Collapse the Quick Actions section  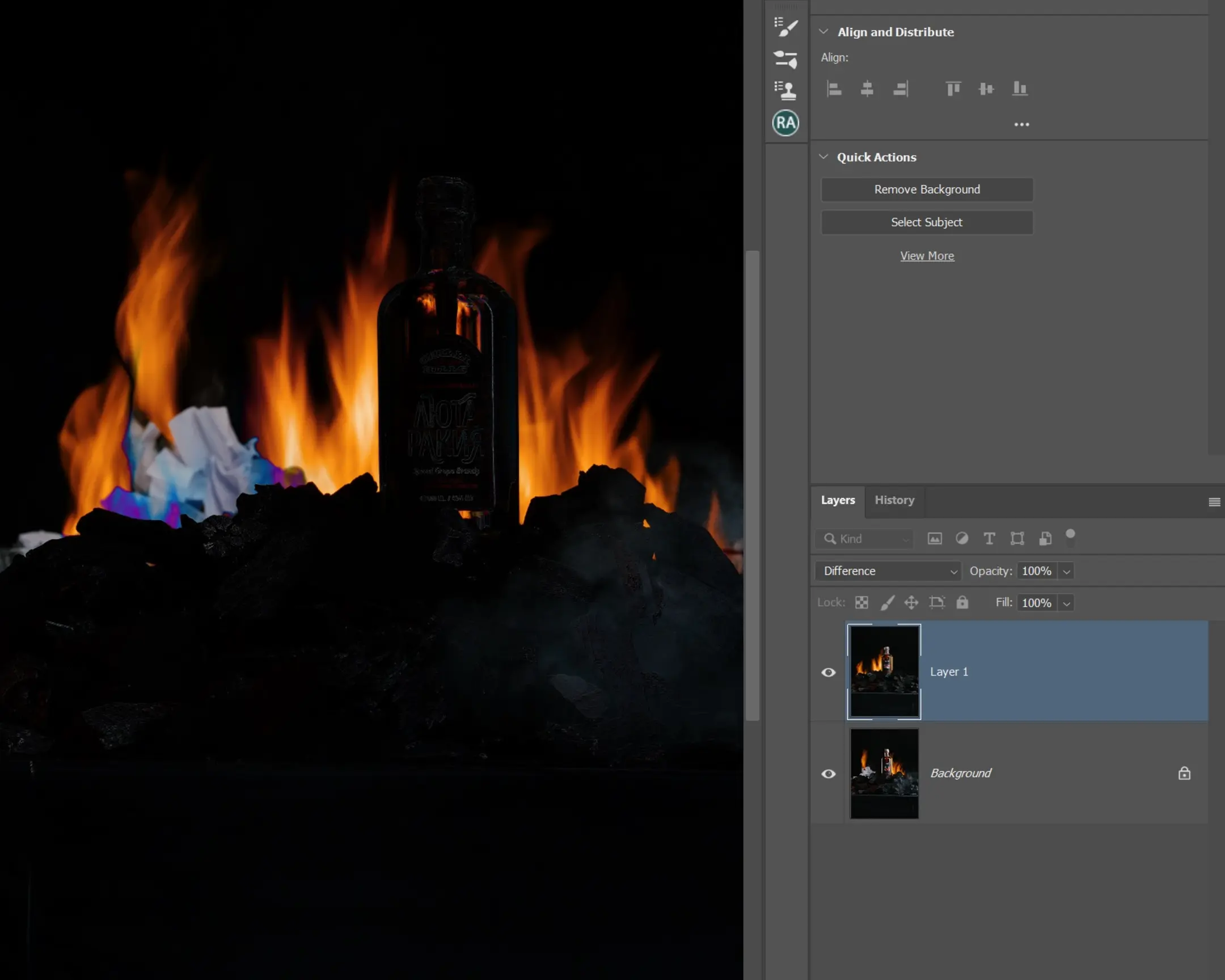(x=823, y=157)
